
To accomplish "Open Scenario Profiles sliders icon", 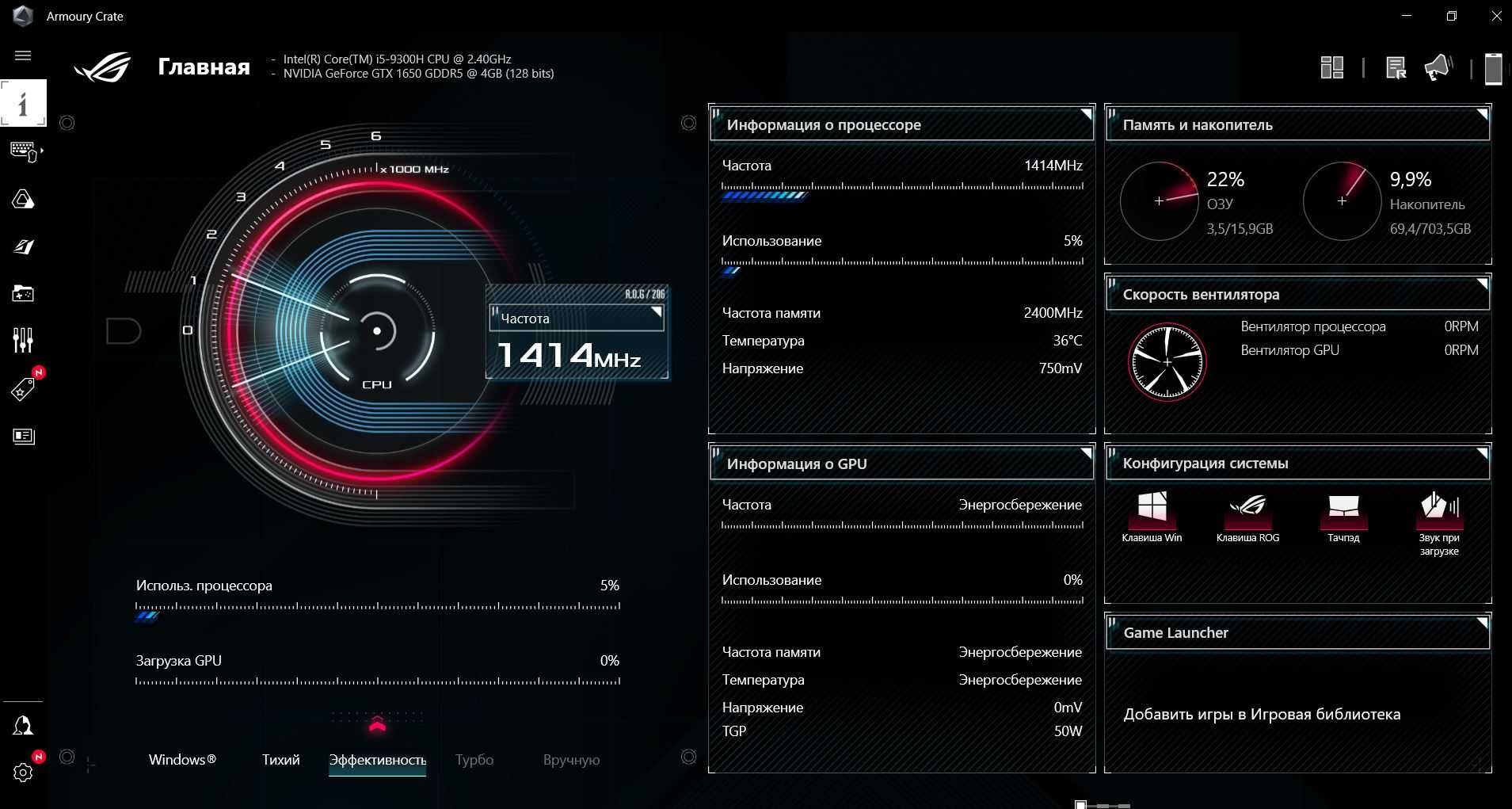I will [23, 341].
